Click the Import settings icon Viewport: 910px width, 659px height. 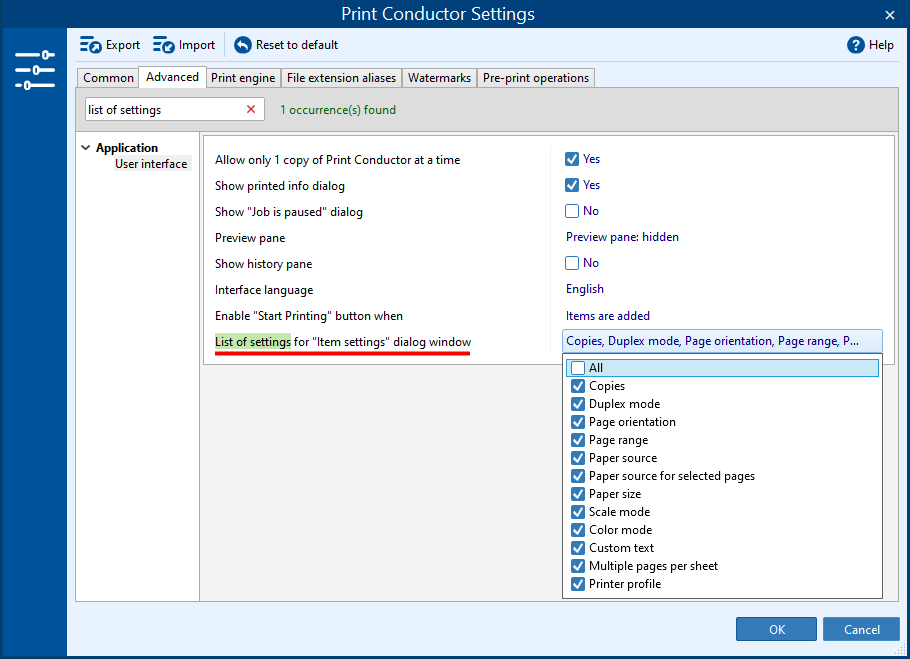tap(164, 45)
